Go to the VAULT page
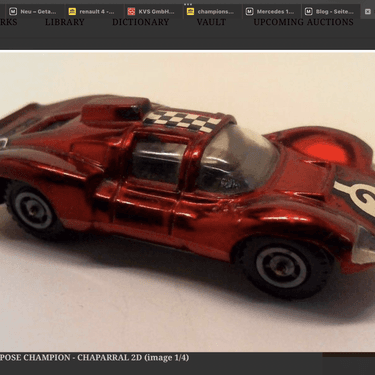This screenshot has width=375, height=375. 211,22
